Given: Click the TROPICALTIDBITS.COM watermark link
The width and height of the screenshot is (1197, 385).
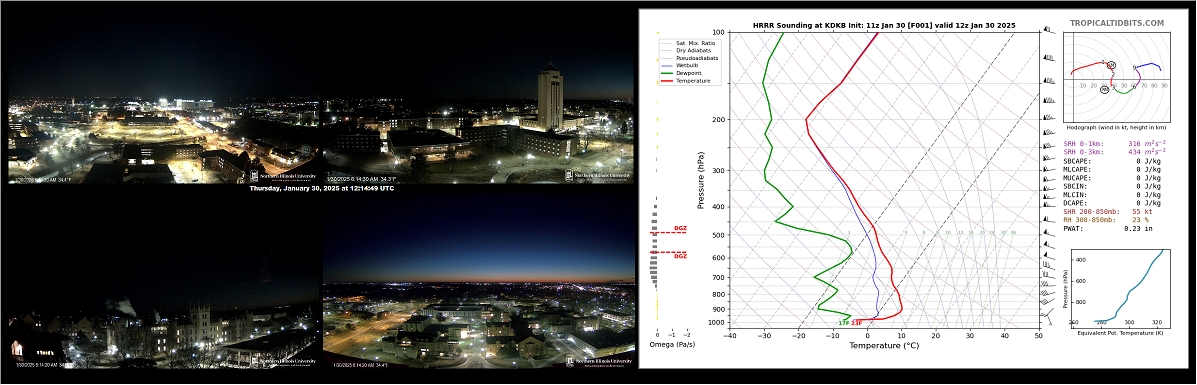Looking at the screenshot, I should (x=1117, y=24).
